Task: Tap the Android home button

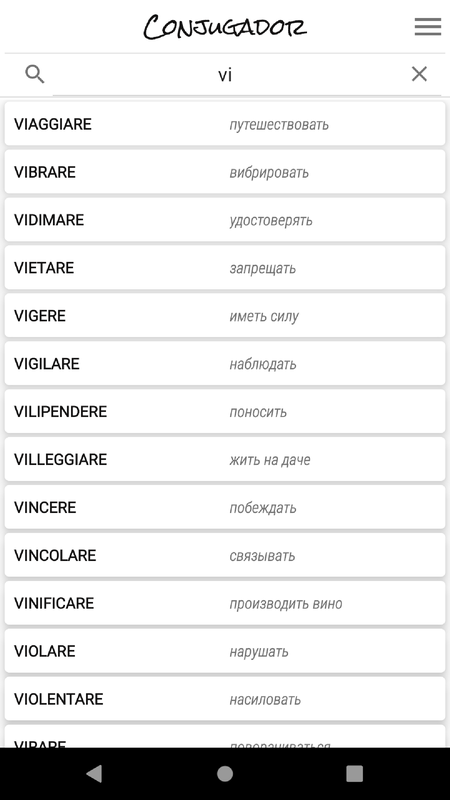Action: point(225,774)
